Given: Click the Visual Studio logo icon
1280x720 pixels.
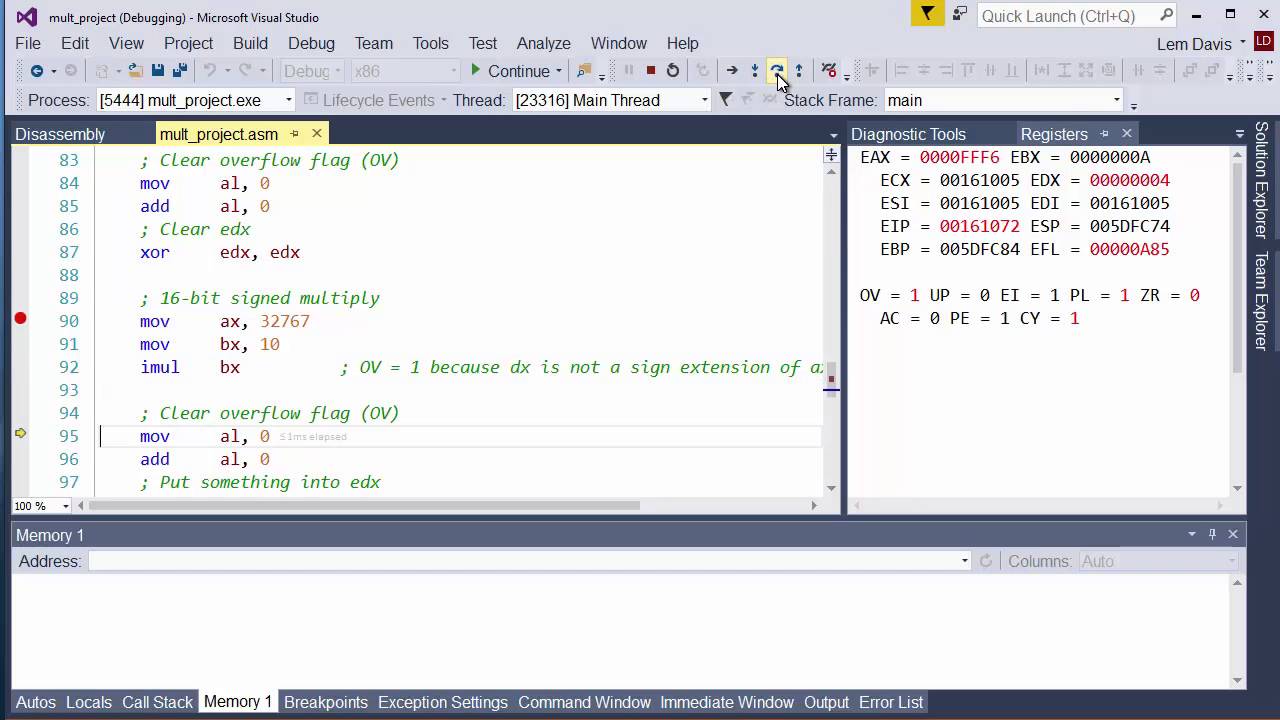Looking at the screenshot, I should [x=27, y=17].
